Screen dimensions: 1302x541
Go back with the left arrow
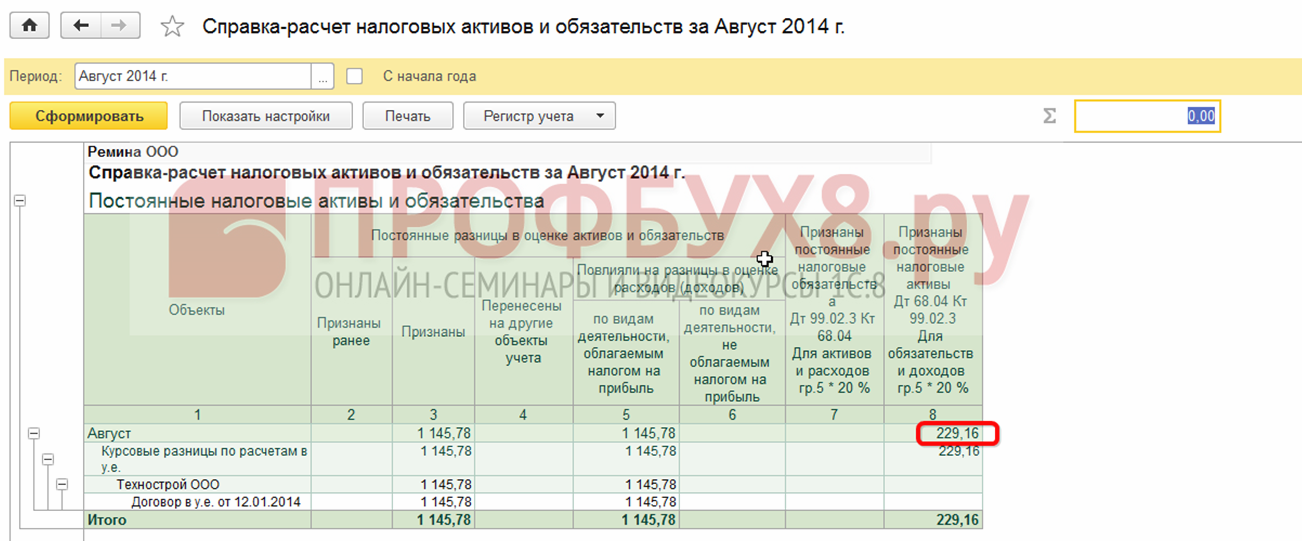[x=81, y=27]
